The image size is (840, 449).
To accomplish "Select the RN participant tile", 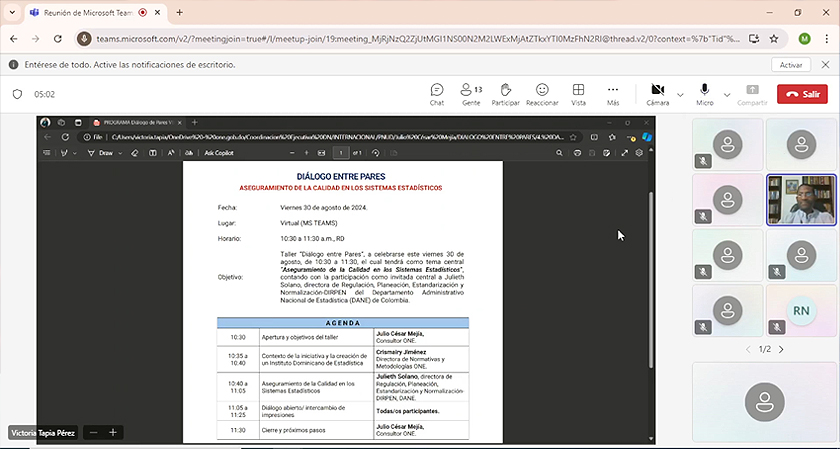I will tap(801, 311).
